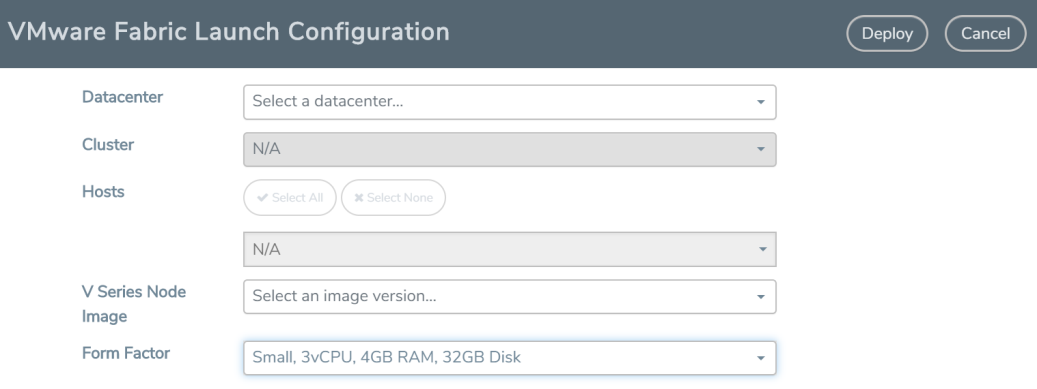Image resolution: width=1037 pixels, height=389 pixels.
Task: Click the Form Factor label
Action: [126, 353]
